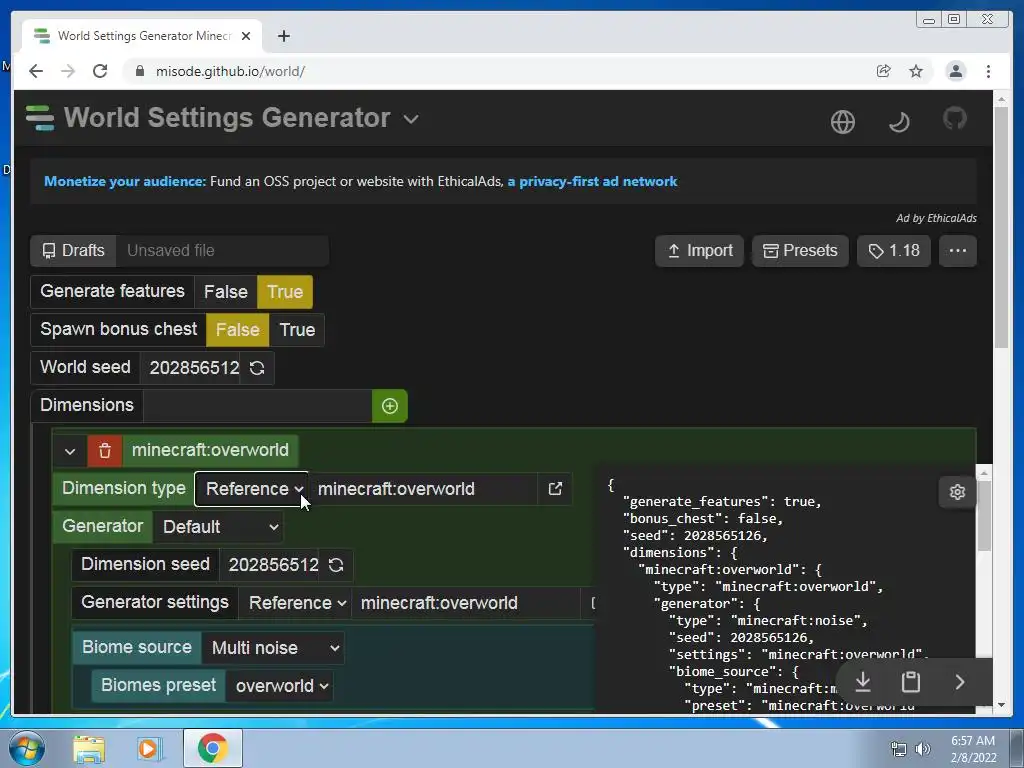
Task: Set Spawn bonus chest to False
Action: [238, 330]
